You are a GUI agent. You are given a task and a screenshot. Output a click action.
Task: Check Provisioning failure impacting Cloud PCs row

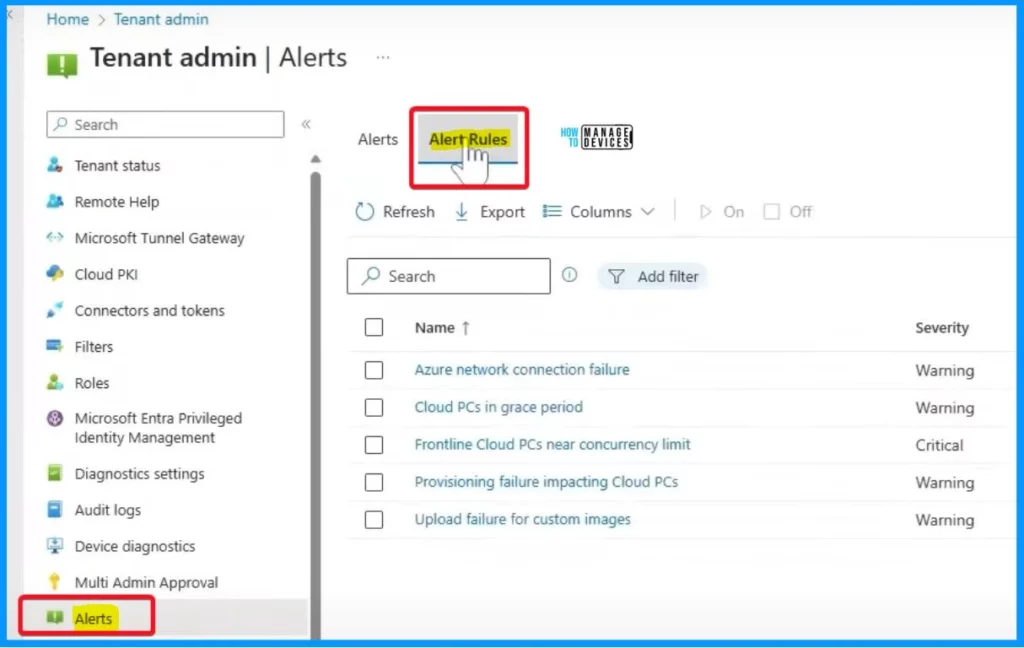[x=374, y=482]
